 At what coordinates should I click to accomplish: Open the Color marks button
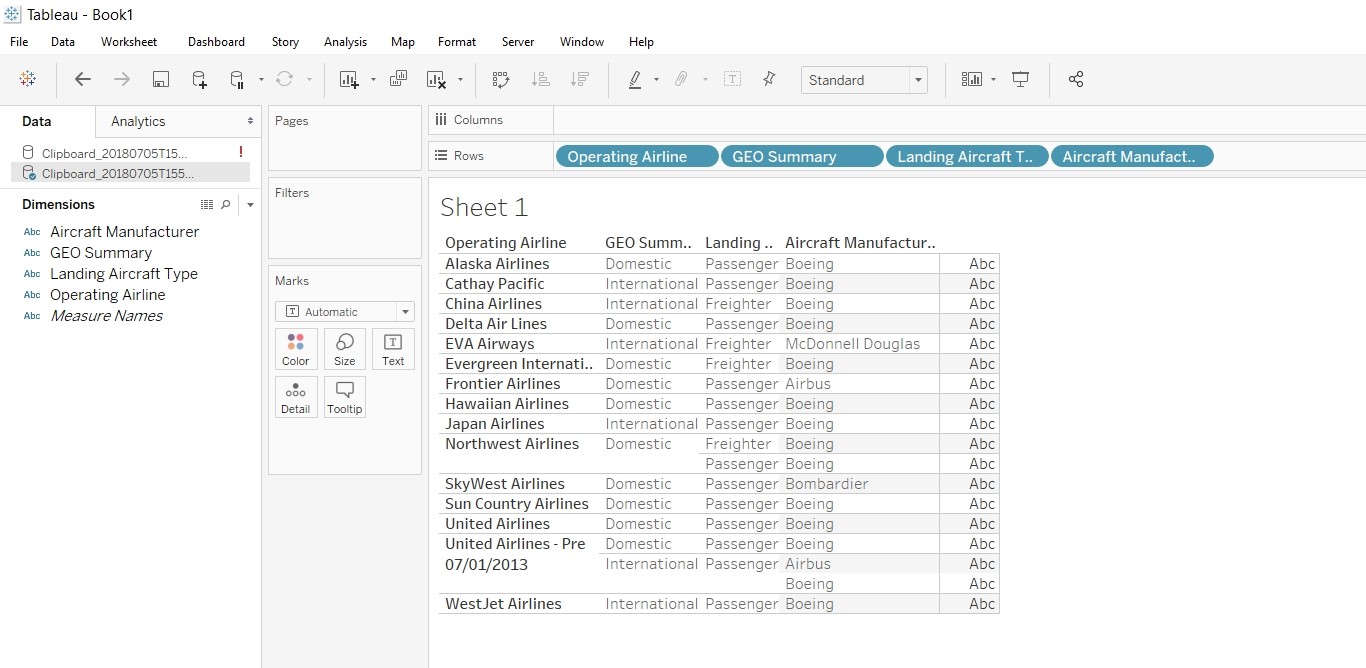point(295,349)
